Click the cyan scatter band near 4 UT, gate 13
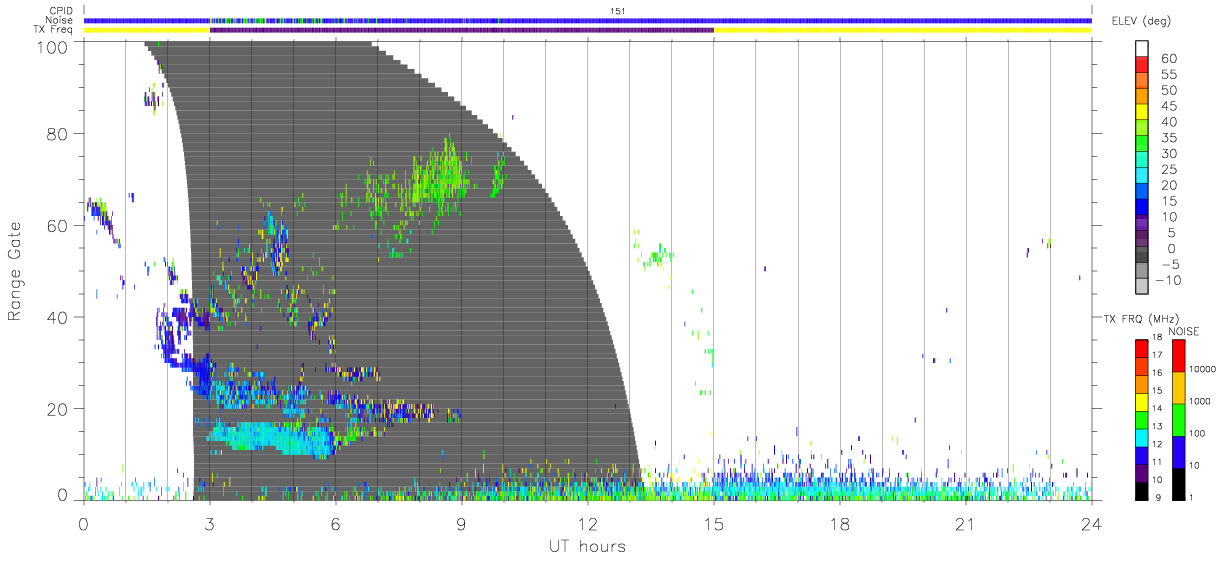This screenshot has width=1228, height=567. point(270,438)
